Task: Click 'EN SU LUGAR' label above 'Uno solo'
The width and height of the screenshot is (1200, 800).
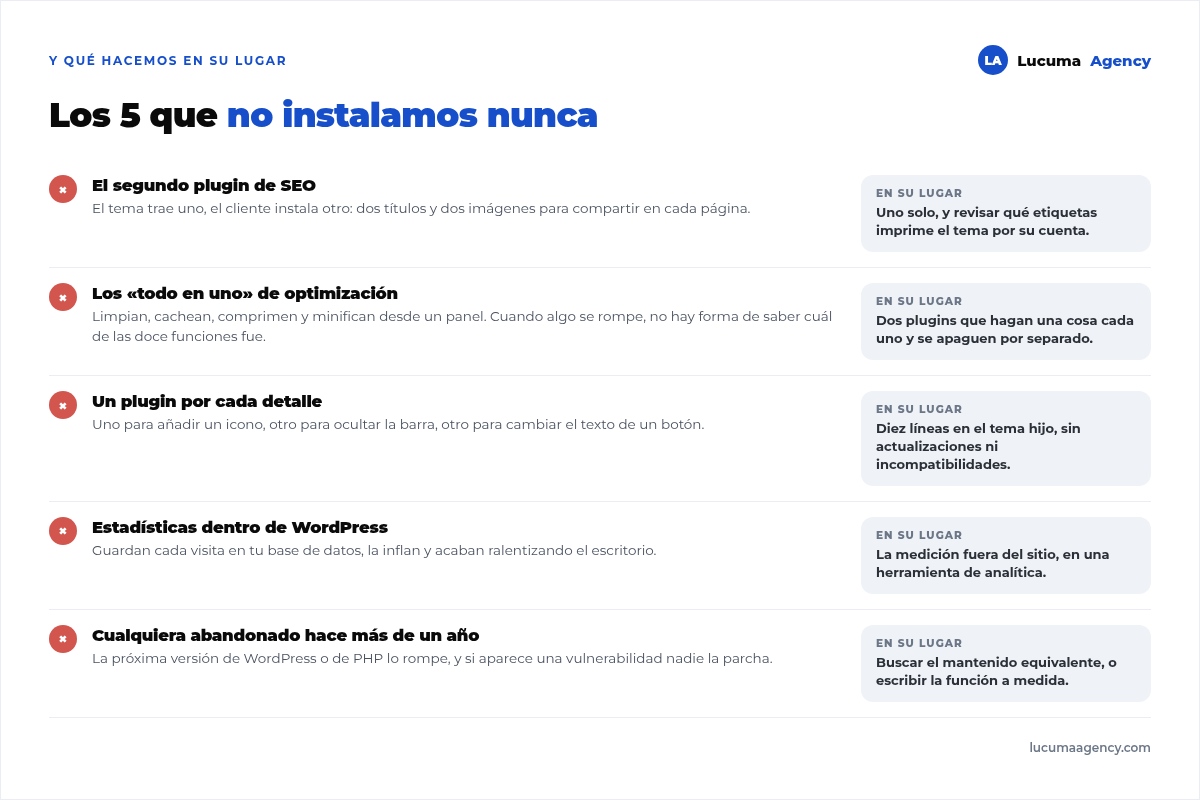Action: pos(919,193)
